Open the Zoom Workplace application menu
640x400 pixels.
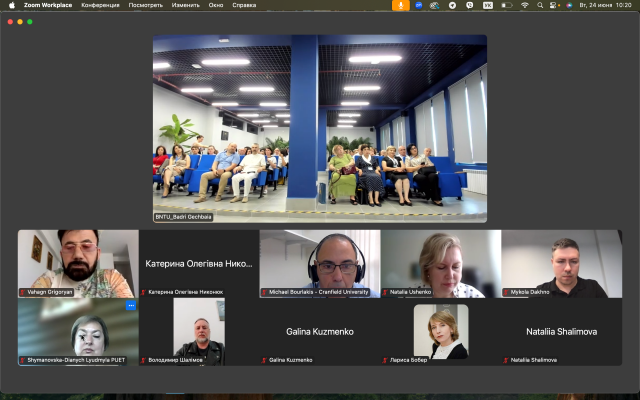click(47, 5)
